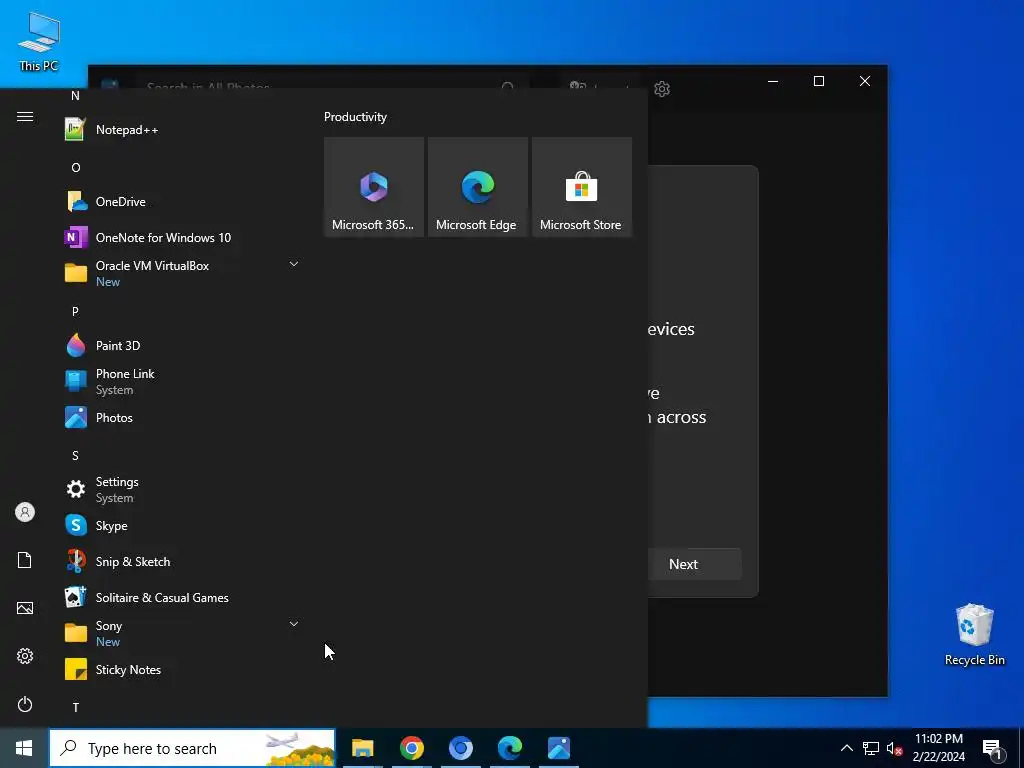Maximize the Photos window

pyautogui.click(x=819, y=81)
